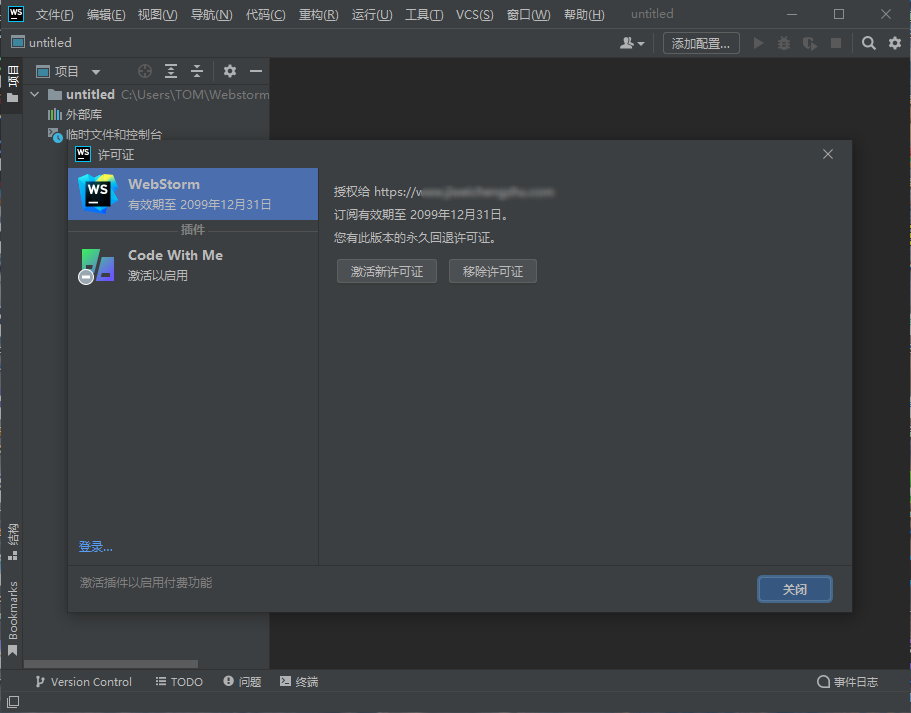Collapse the untitled project tree node
911x713 pixels.
pos(35,94)
